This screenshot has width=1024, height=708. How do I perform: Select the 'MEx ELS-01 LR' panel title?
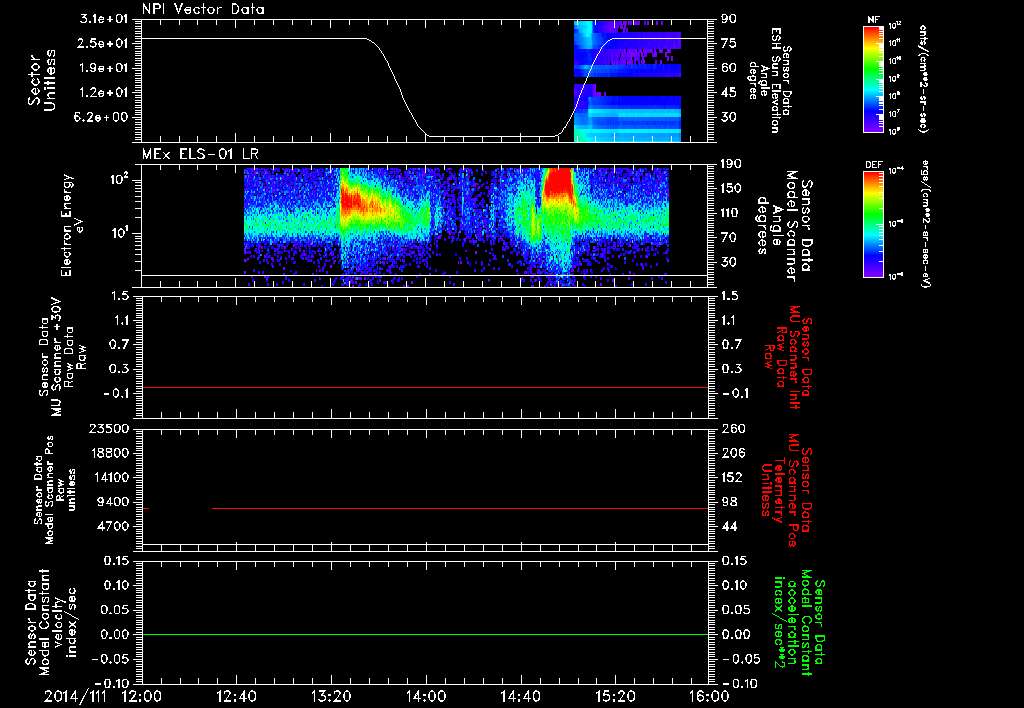coord(200,155)
